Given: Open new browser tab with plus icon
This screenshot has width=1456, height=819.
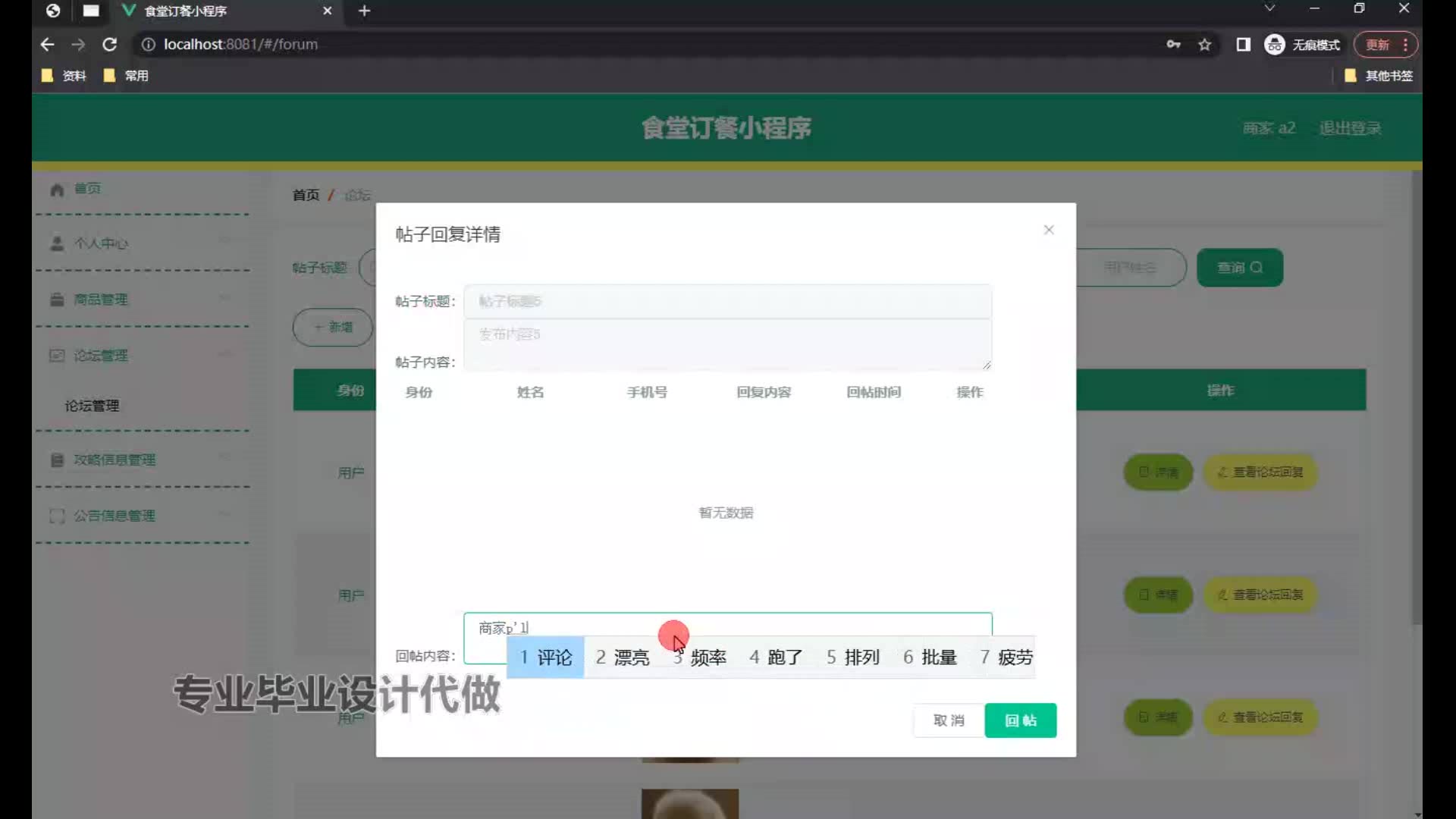Looking at the screenshot, I should [x=365, y=11].
